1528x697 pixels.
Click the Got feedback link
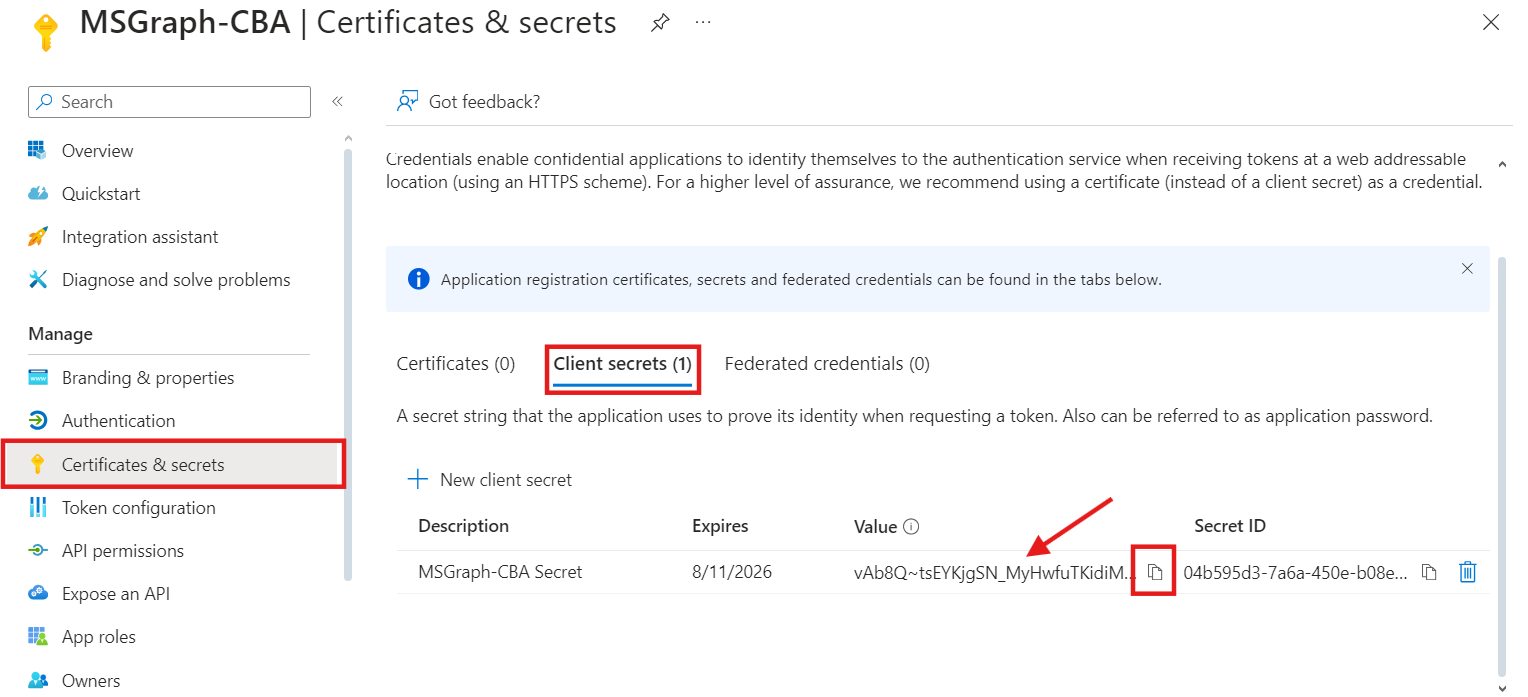click(x=484, y=101)
